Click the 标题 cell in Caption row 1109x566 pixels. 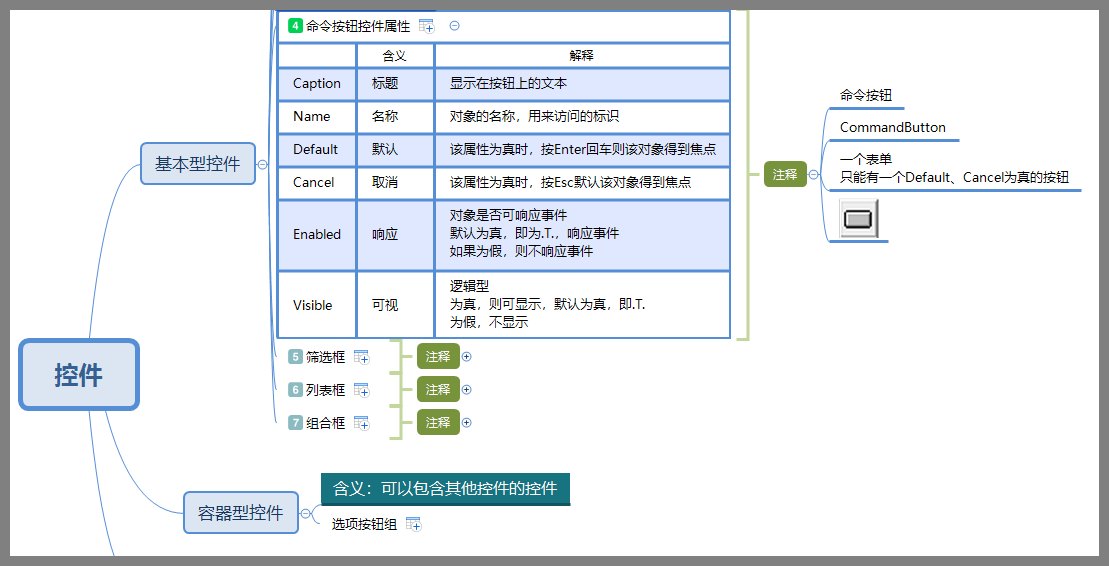coord(395,83)
